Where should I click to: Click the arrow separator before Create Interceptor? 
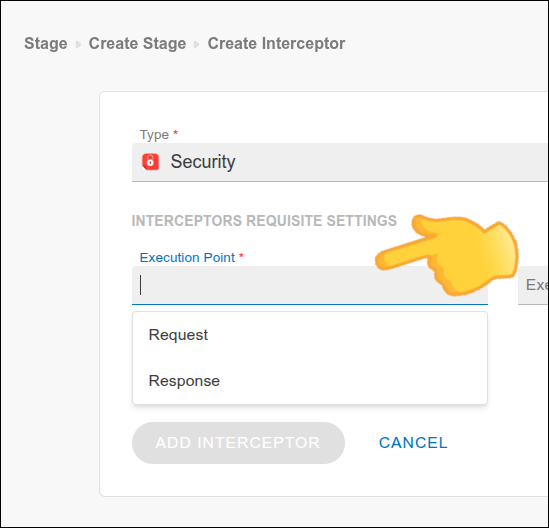pos(197,44)
